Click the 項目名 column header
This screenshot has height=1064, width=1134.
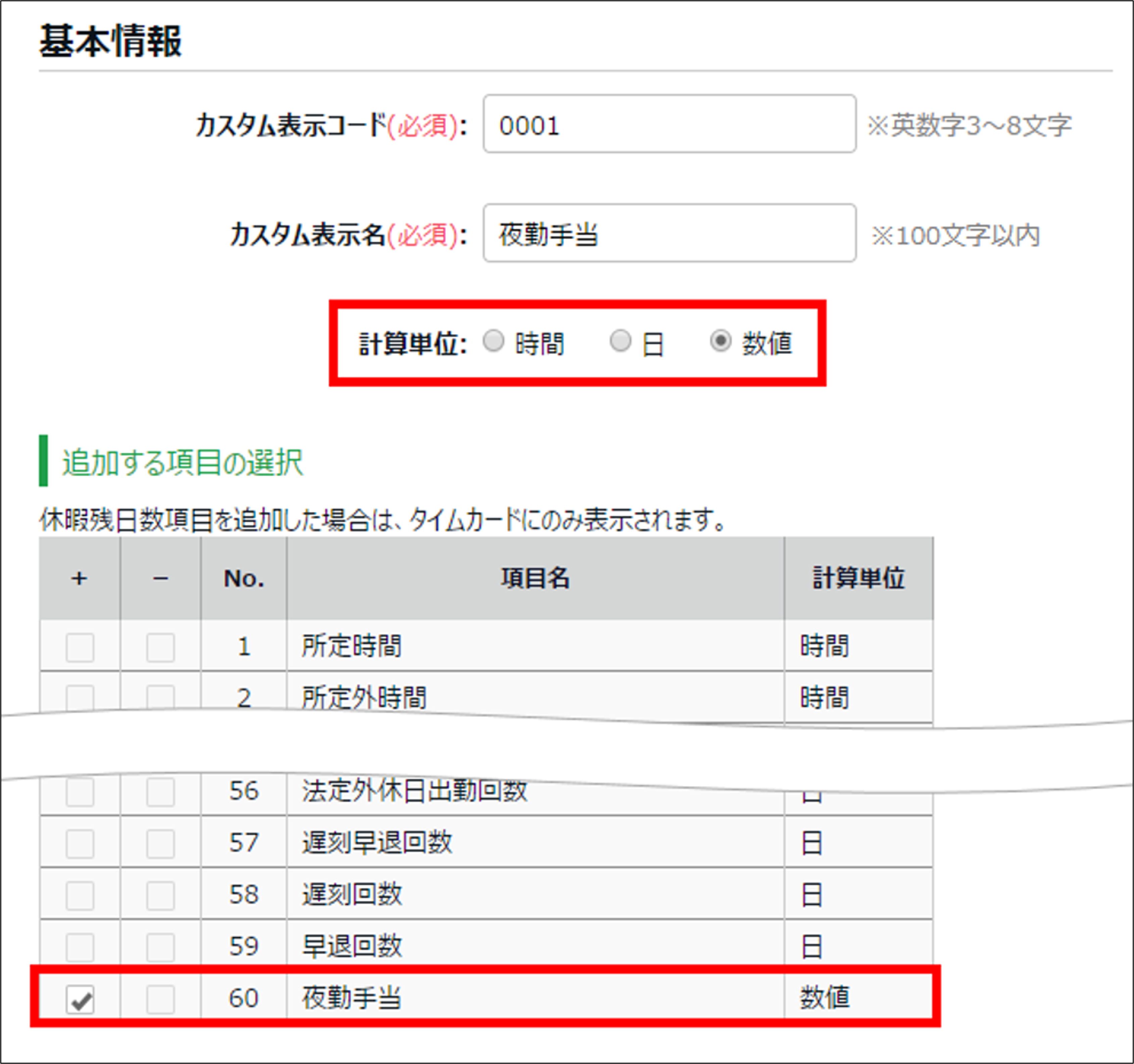tap(535, 579)
